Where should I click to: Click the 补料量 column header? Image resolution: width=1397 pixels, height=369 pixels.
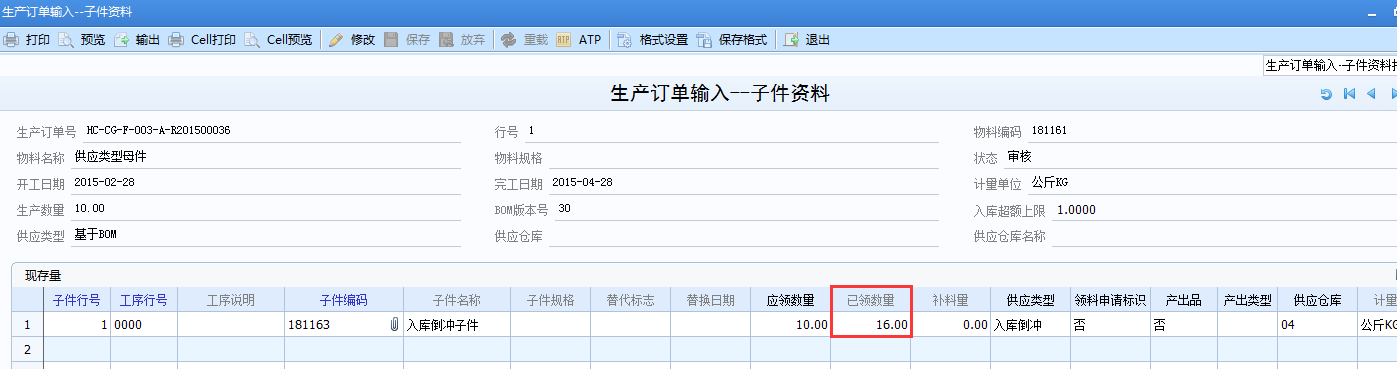pos(951,300)
